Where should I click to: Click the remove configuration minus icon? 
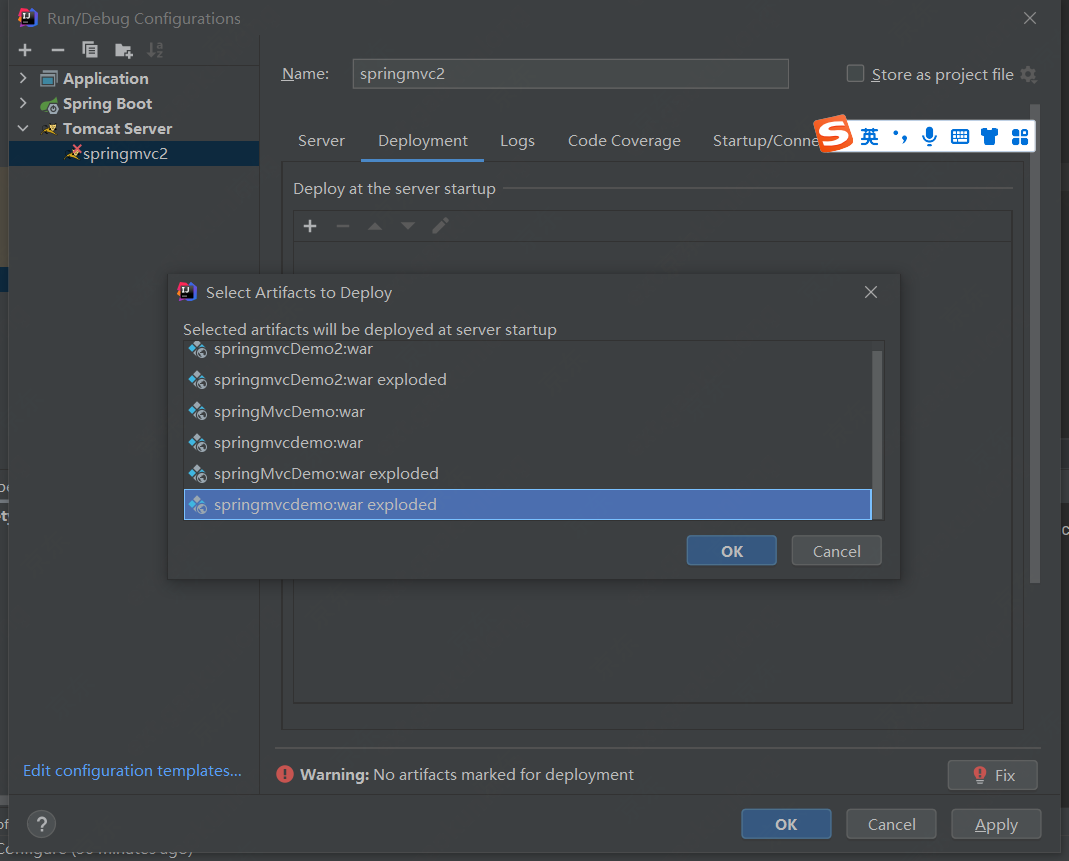pyautogui.click(x=58, y=50)
